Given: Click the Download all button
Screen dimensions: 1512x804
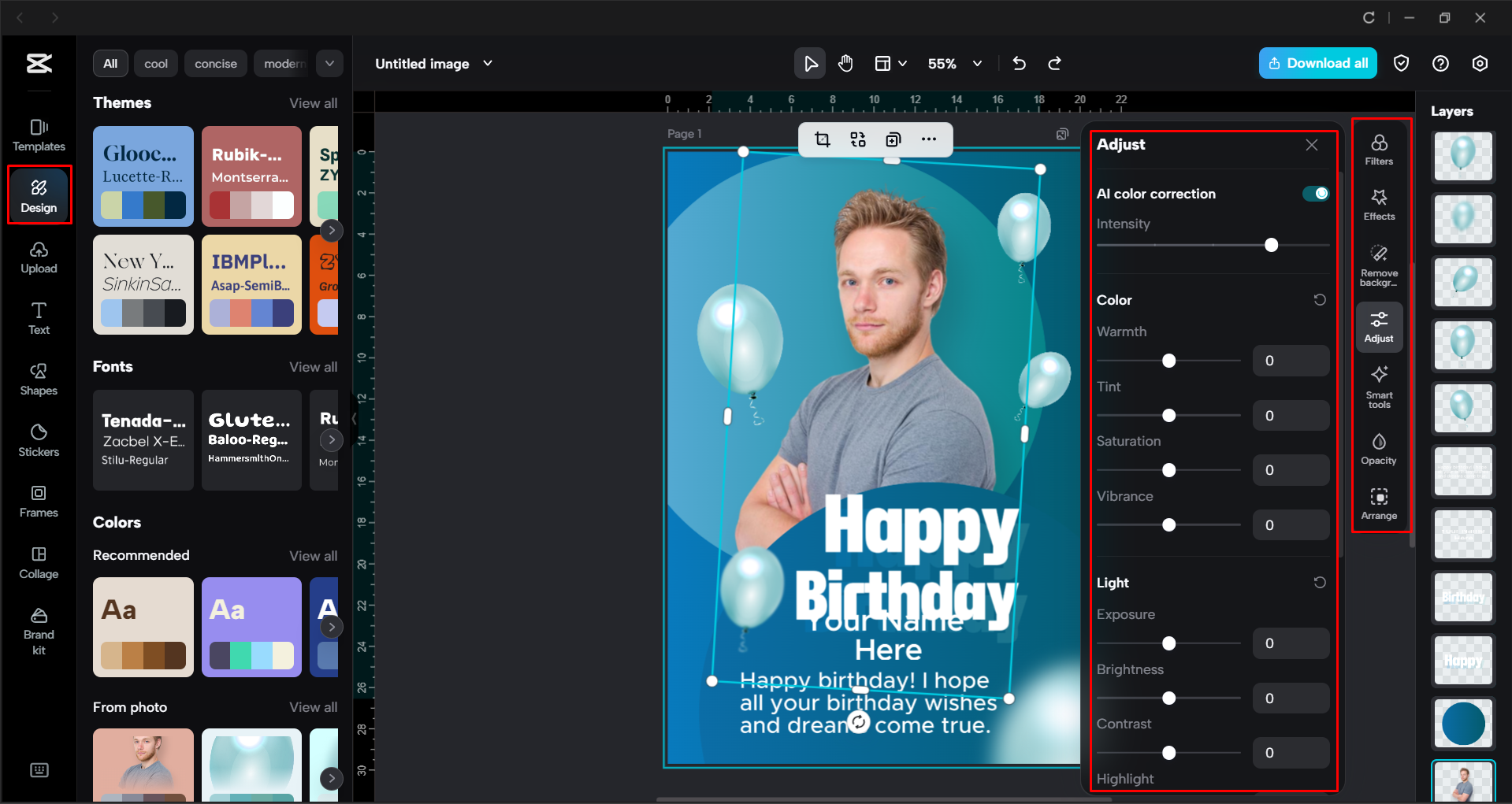Looking at the screenshot, I should [1317, 64].
